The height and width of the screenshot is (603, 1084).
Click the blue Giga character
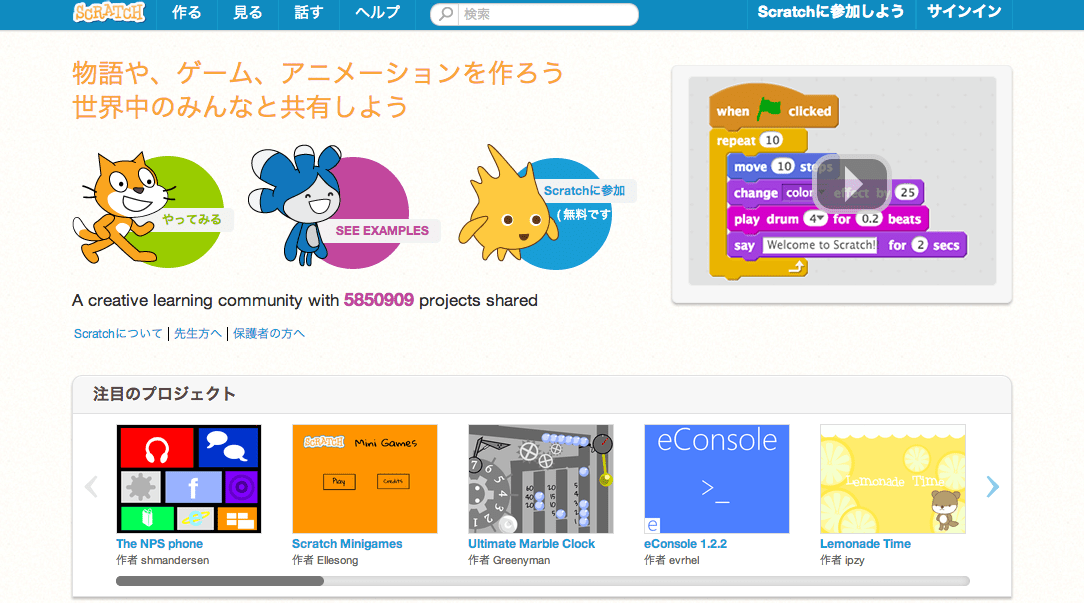297,205
